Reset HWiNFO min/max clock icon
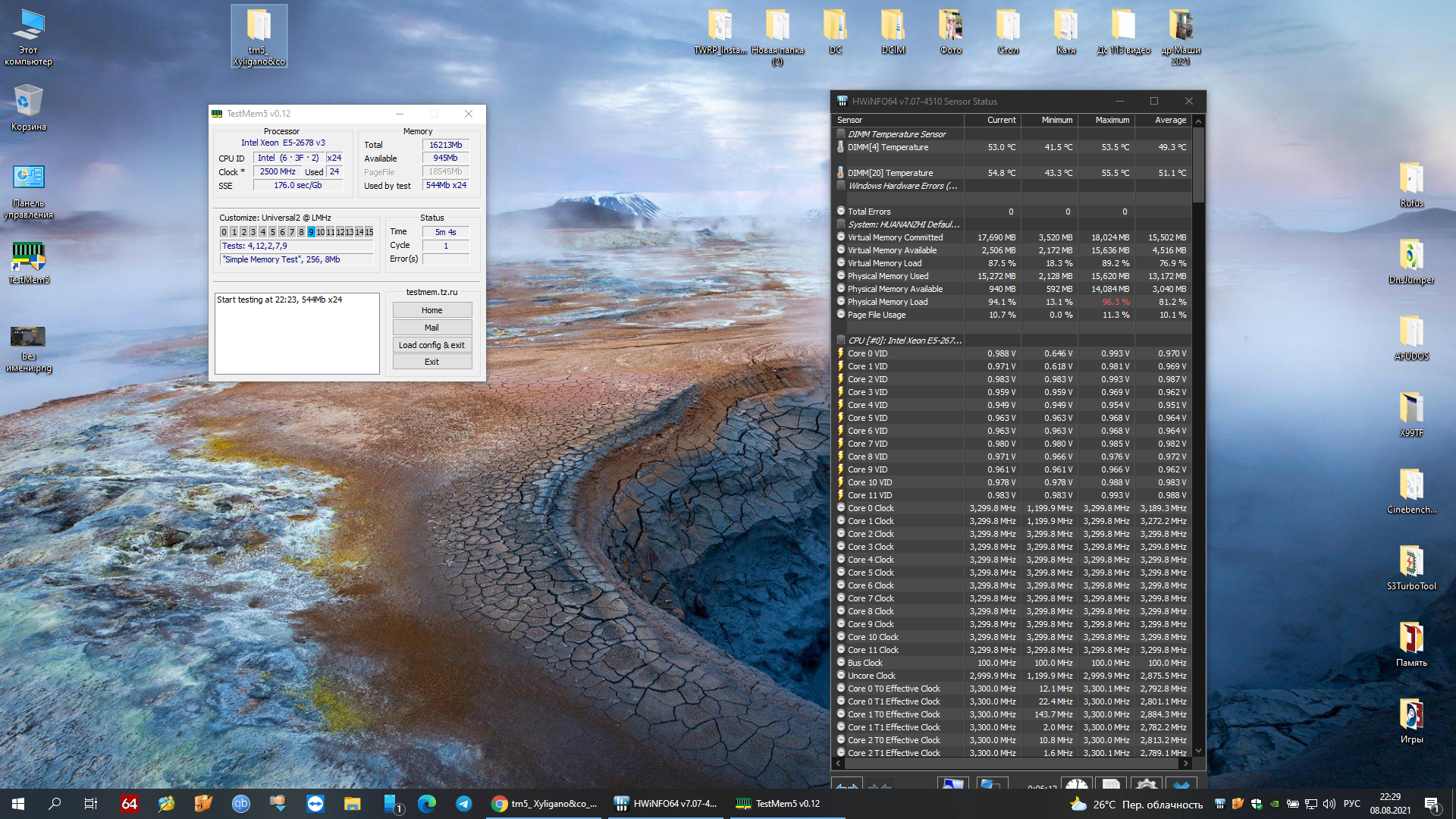Viewport: 1456px width, 819px height. pyautogui.click(x=1076, y=784)
